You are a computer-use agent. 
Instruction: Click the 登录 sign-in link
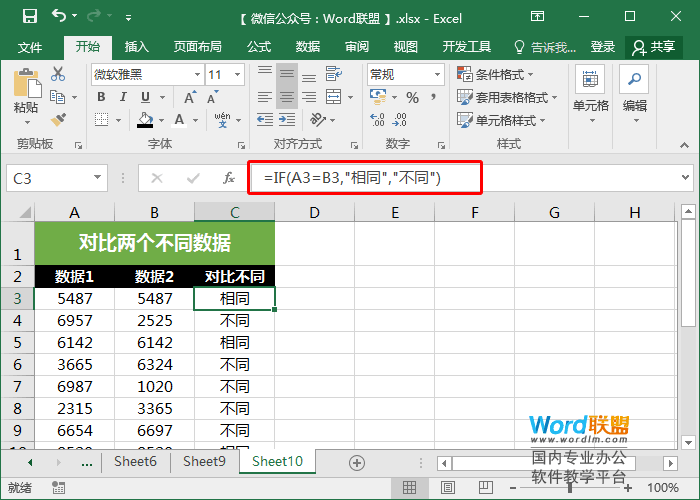(603, 46)
